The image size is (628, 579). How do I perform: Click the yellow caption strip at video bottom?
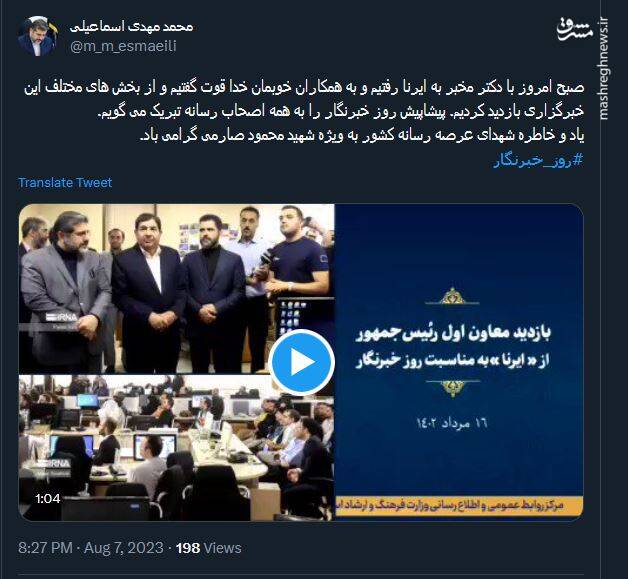tap(459, 506)
